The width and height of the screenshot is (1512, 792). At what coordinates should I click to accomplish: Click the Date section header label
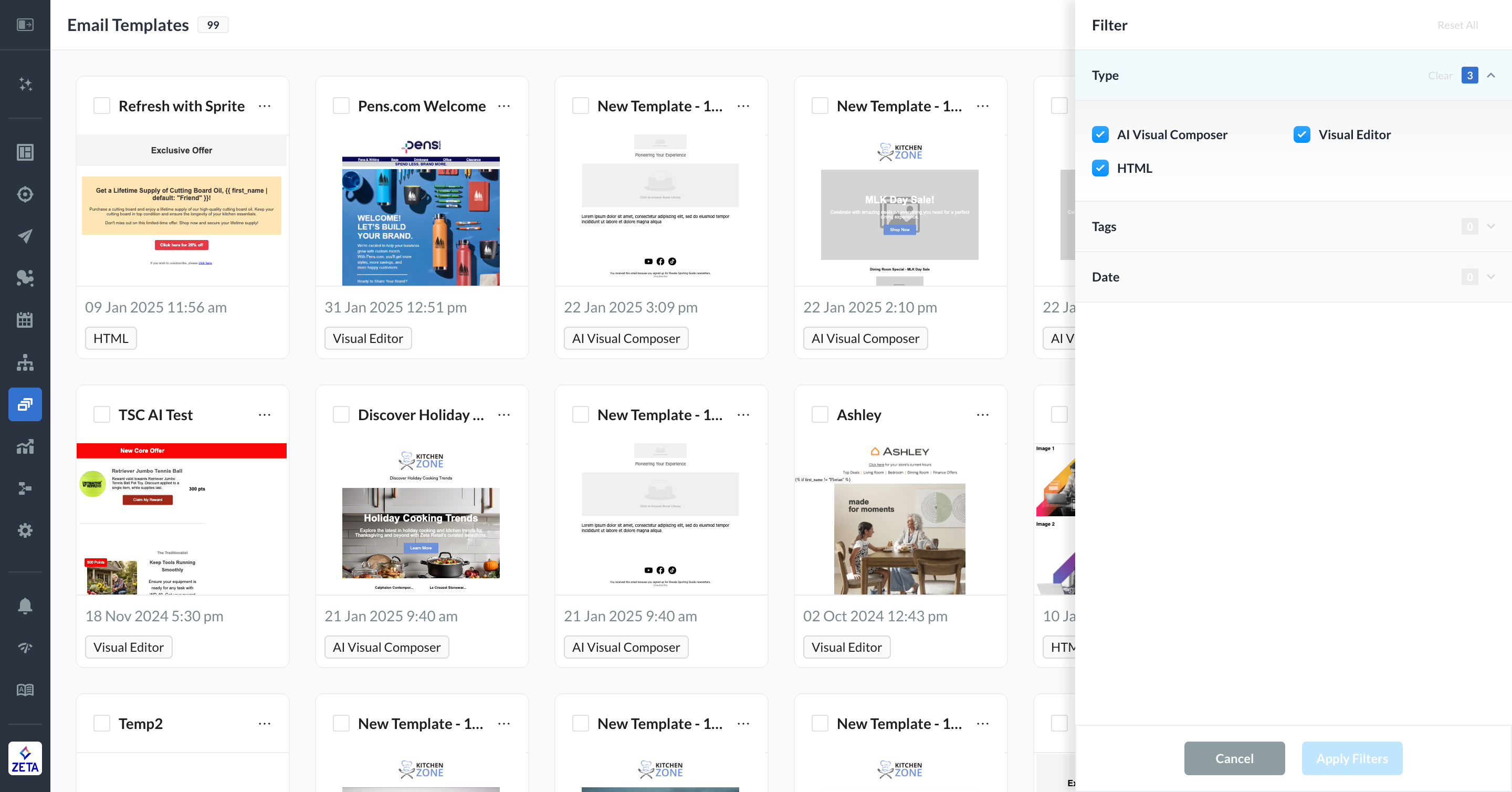click(x=1105, y=277)
